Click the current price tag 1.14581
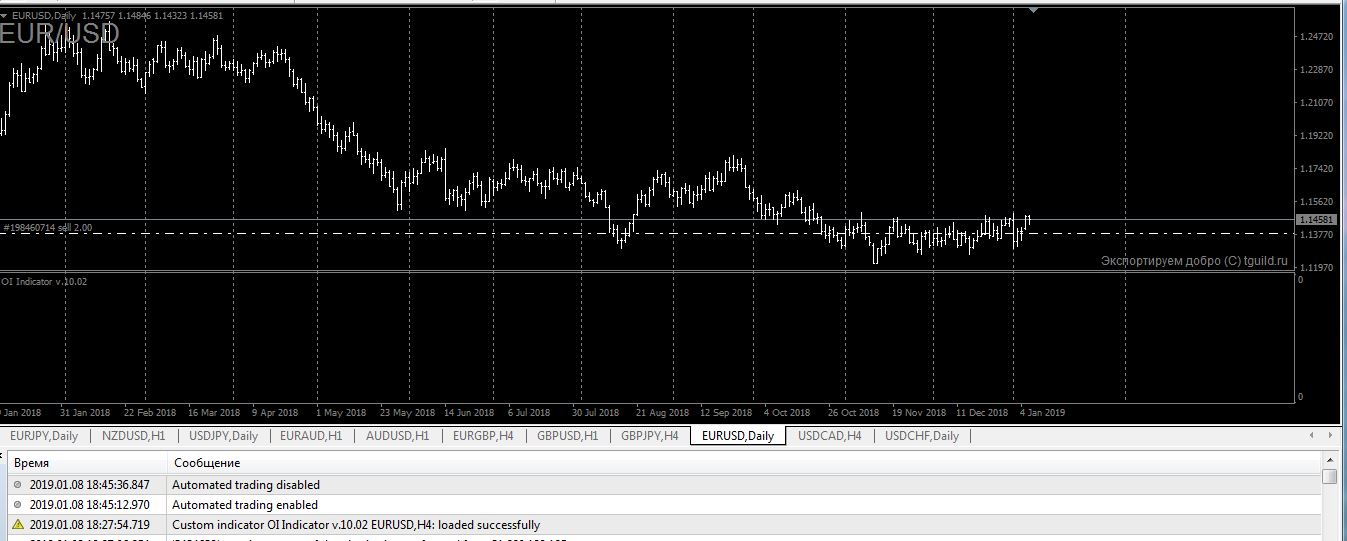 (1316, 219)
